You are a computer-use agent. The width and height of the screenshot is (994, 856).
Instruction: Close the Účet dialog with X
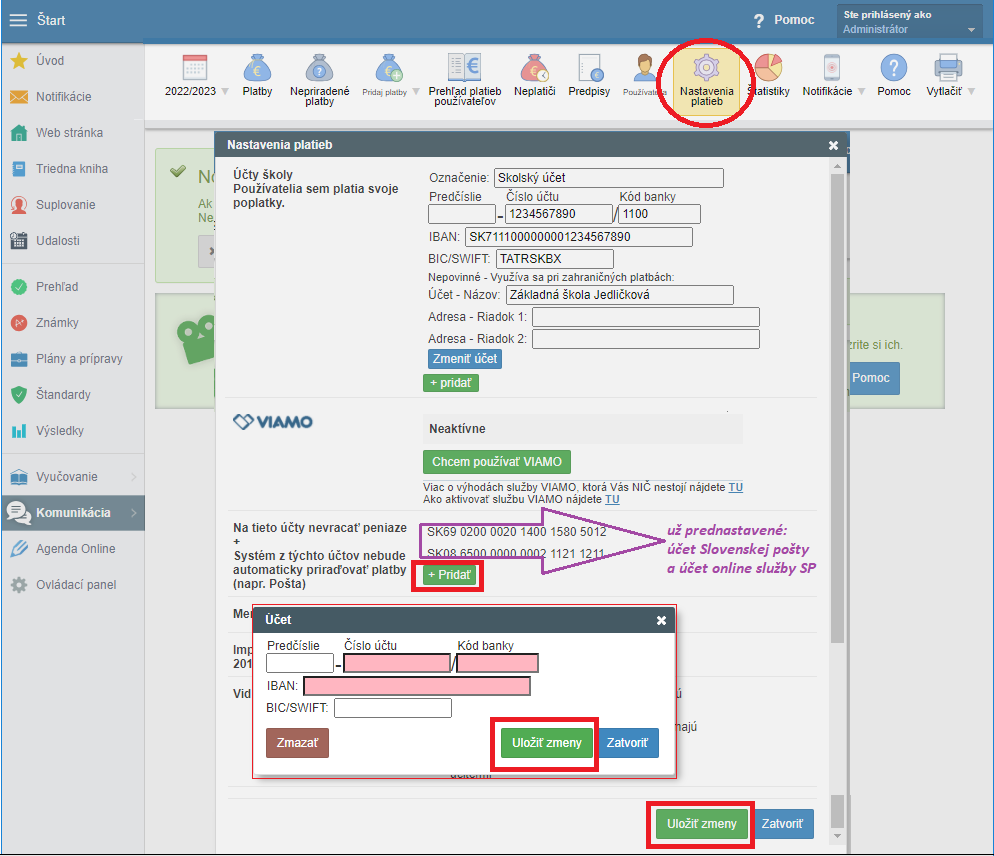(661, 620)
